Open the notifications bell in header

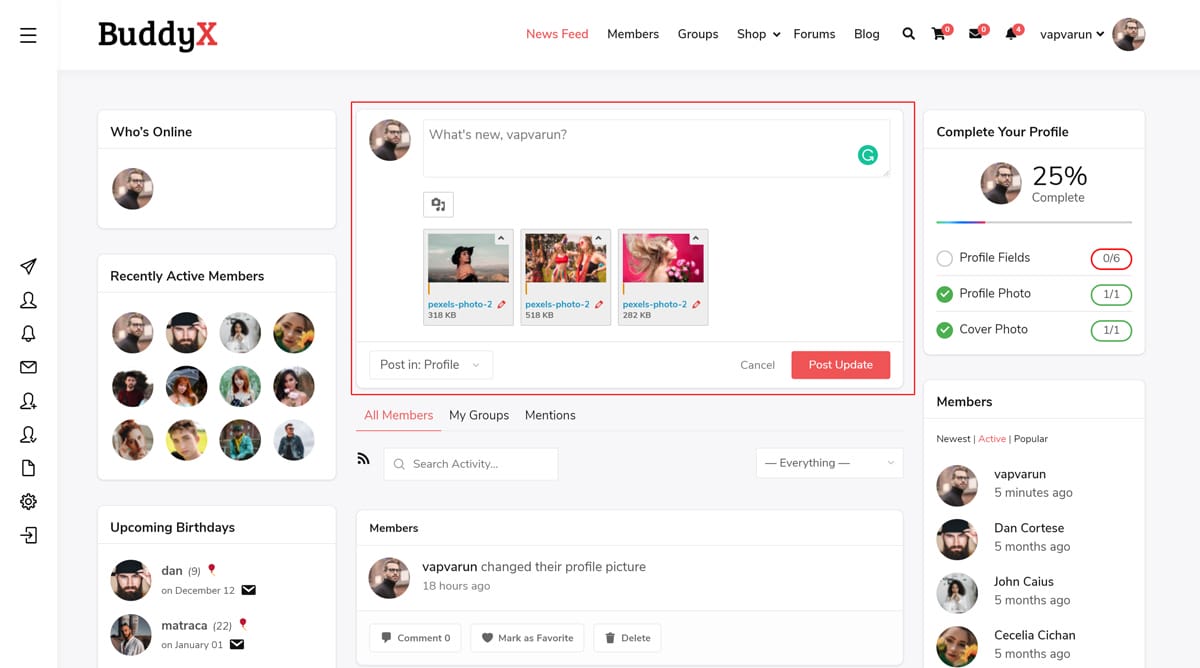click(x=1011, y=34)
